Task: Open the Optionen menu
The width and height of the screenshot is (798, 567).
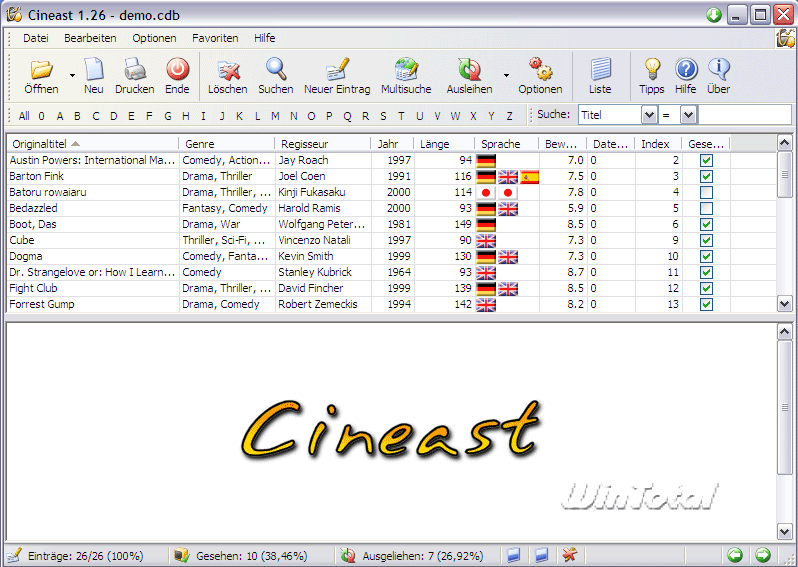Action: pyautogui.click(x=154, y=38)
